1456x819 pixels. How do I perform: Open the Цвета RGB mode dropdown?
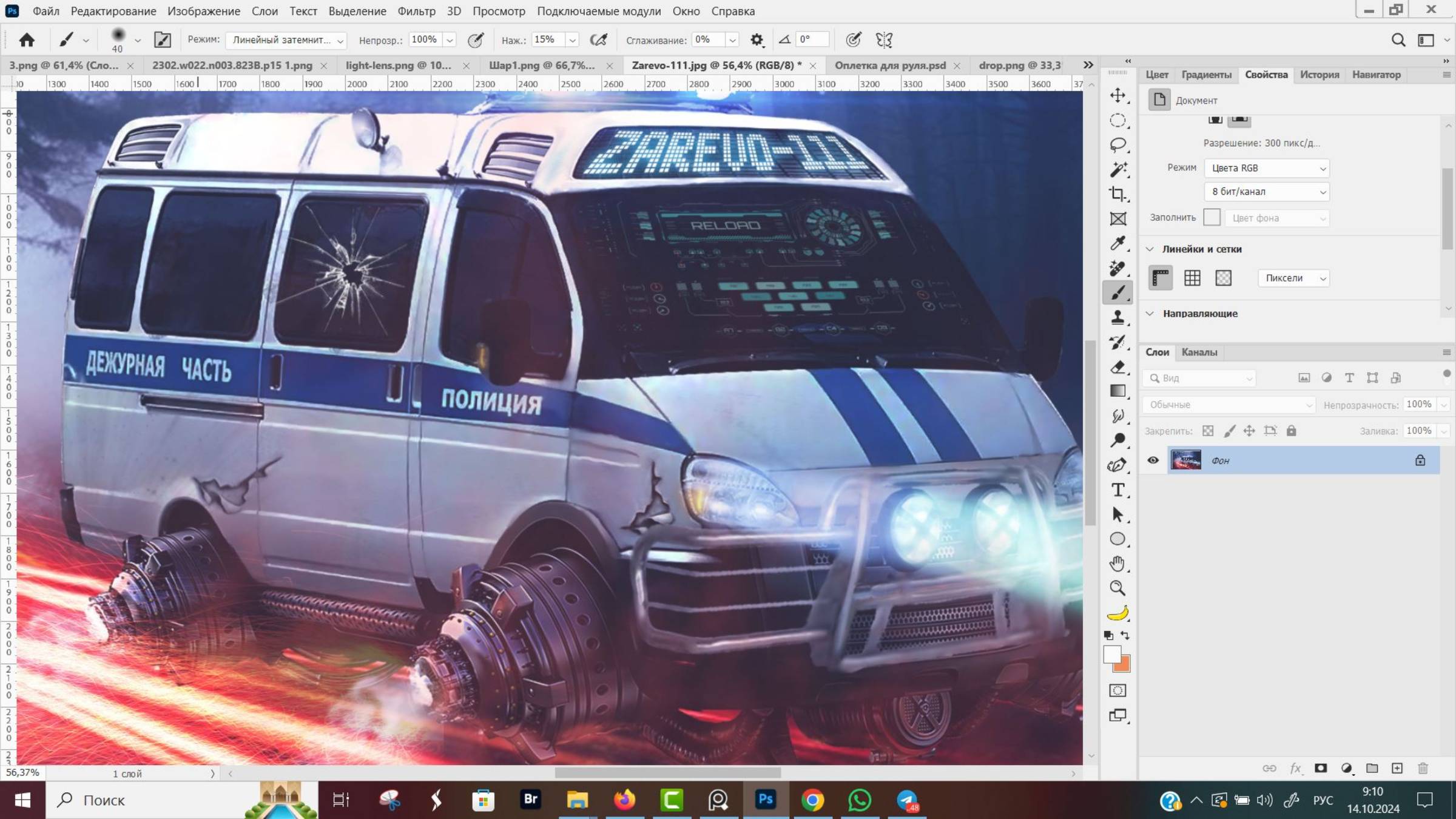[x=1266, y=168]
